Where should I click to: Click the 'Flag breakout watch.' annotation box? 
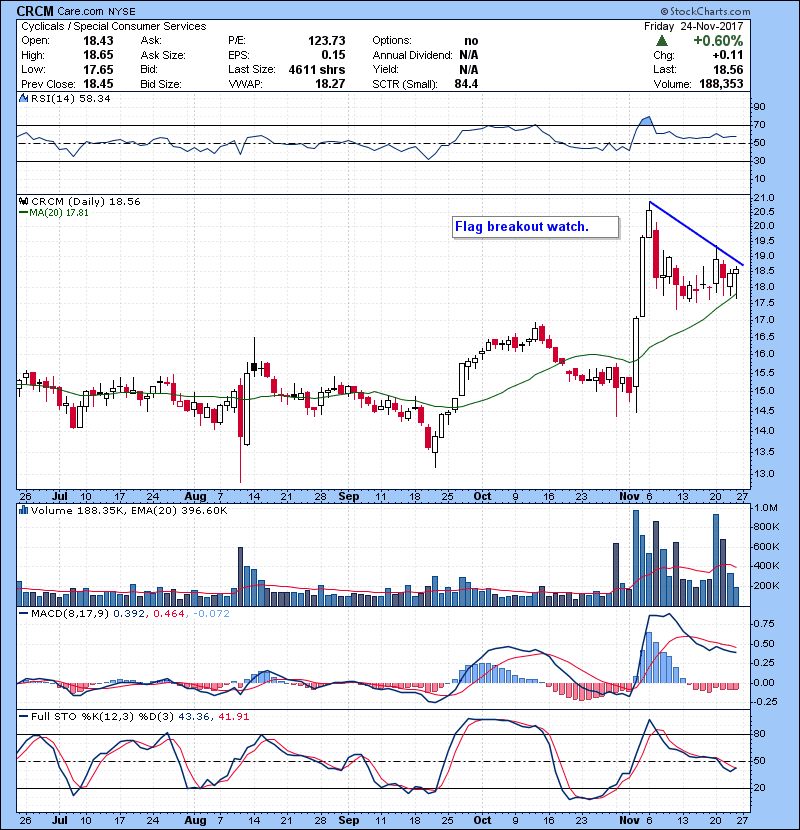535,227
